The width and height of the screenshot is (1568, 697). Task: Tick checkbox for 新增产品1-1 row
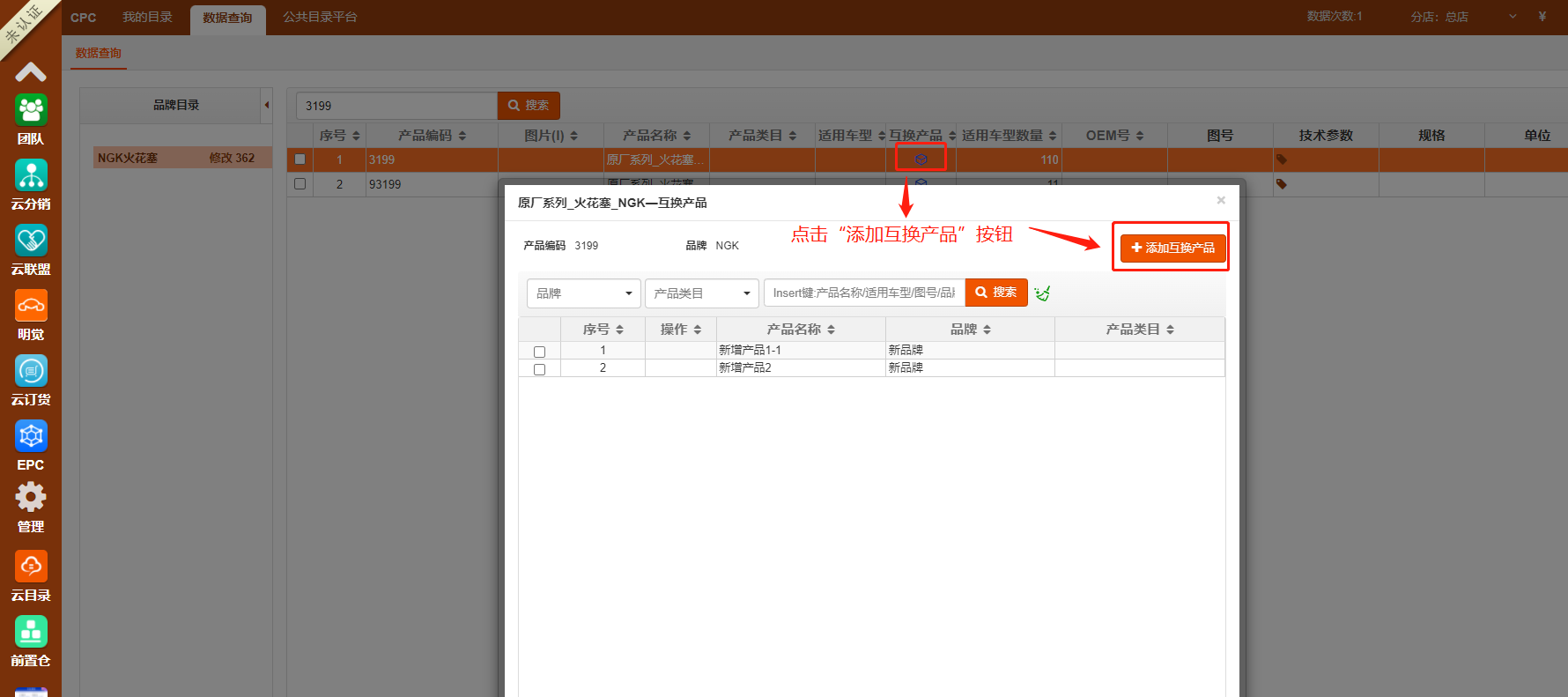[539, 352]
